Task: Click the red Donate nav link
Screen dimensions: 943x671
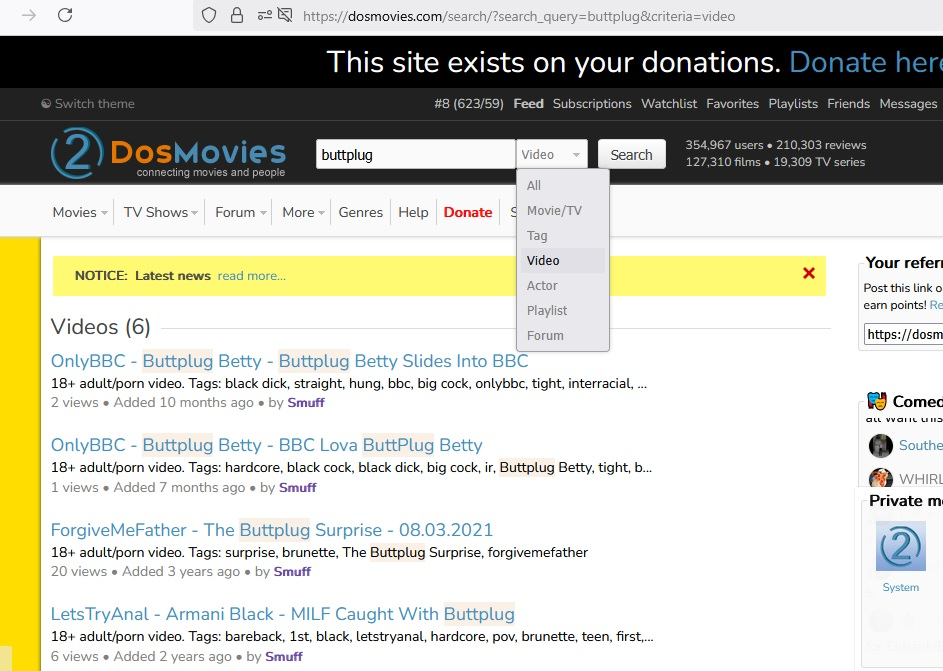Action: pyautogui.click(x=468, y=212)
